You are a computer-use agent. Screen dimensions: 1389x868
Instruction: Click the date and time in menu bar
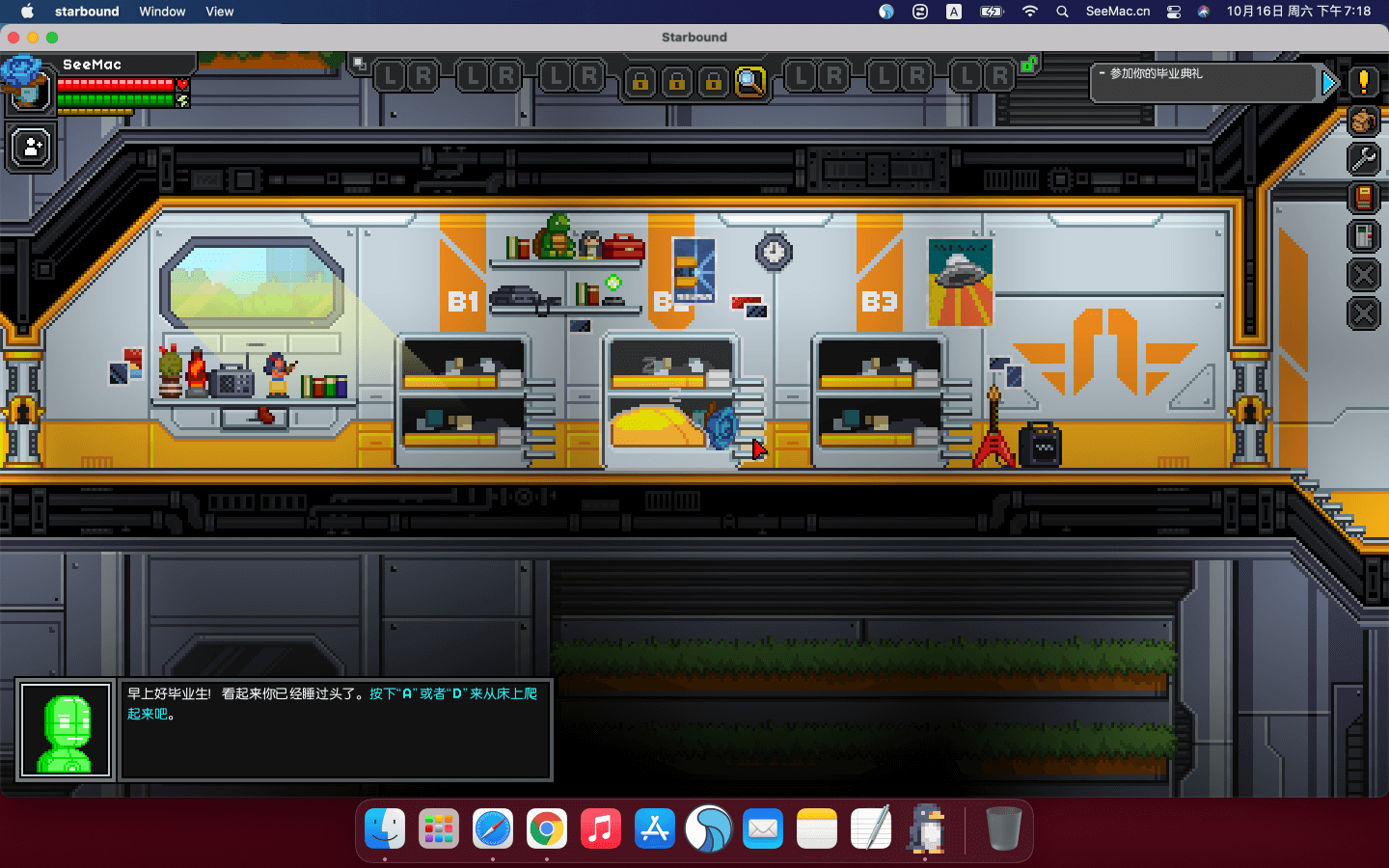pyautogui.click(x=1298, y=12)
